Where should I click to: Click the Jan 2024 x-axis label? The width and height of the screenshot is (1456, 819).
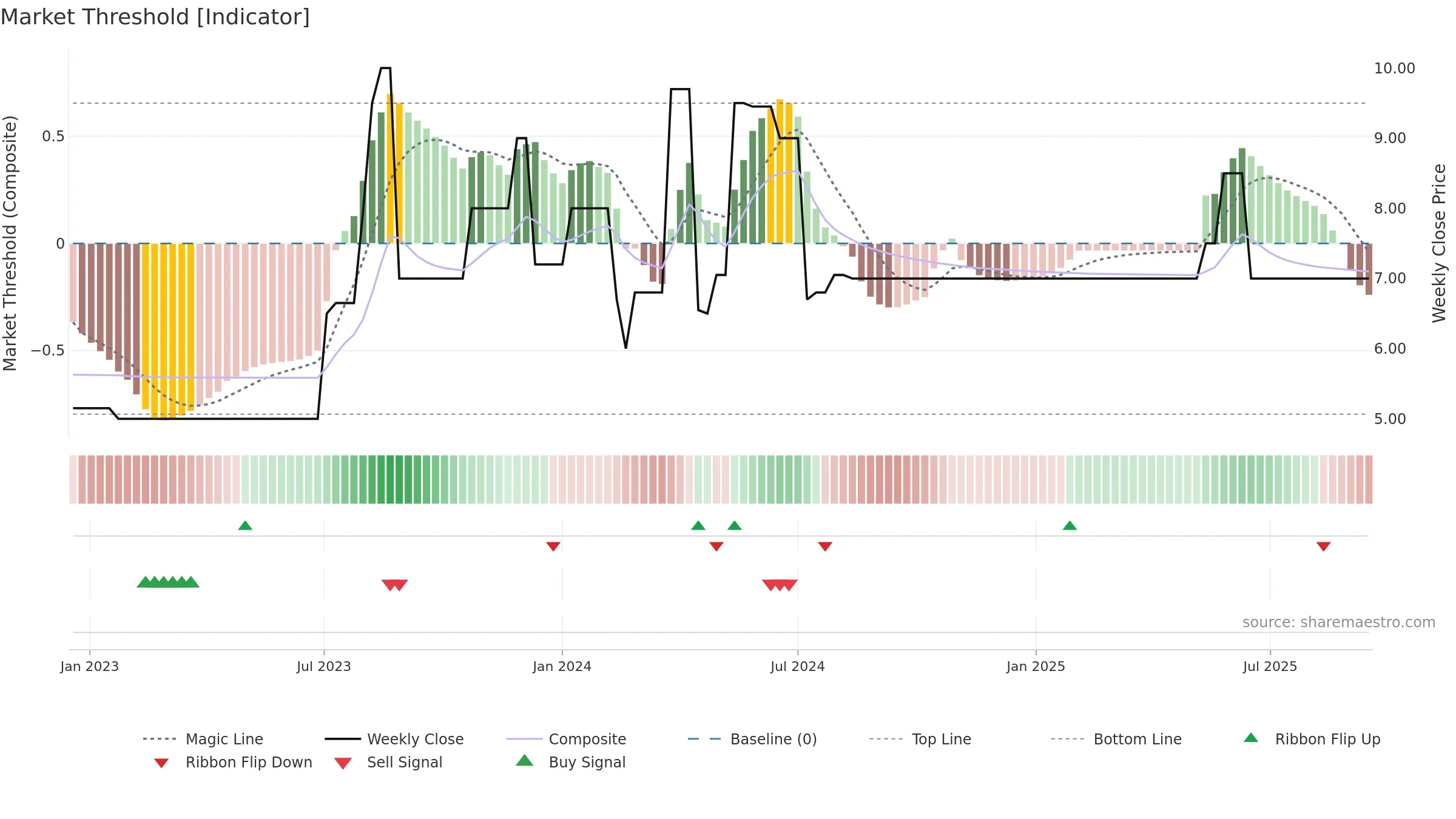[x=562, y=666]
